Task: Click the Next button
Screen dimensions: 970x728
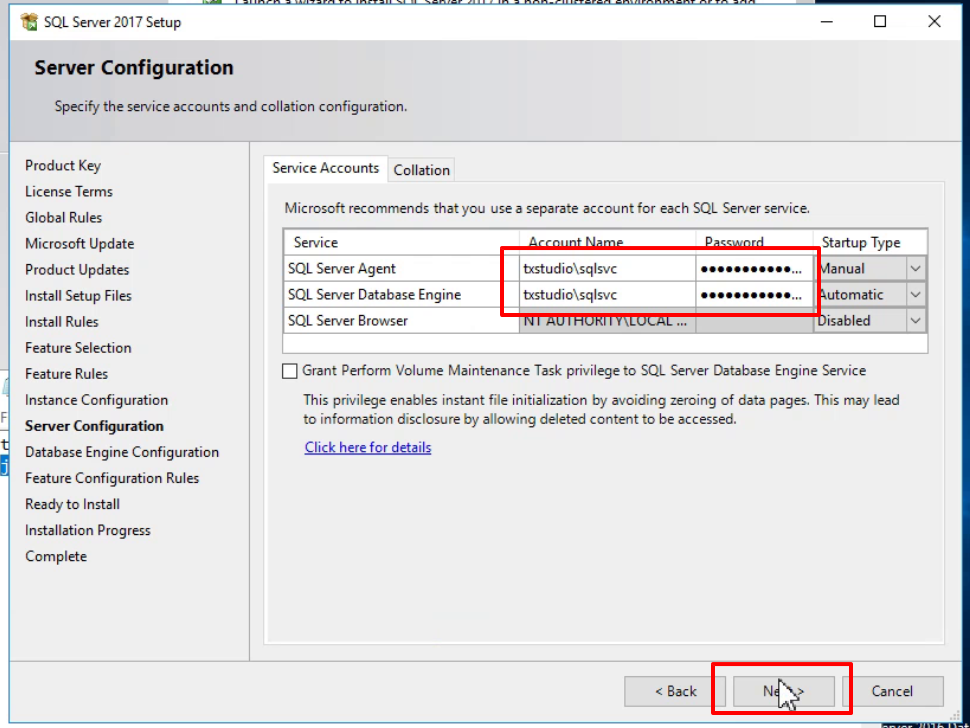Action: (783, 691)
